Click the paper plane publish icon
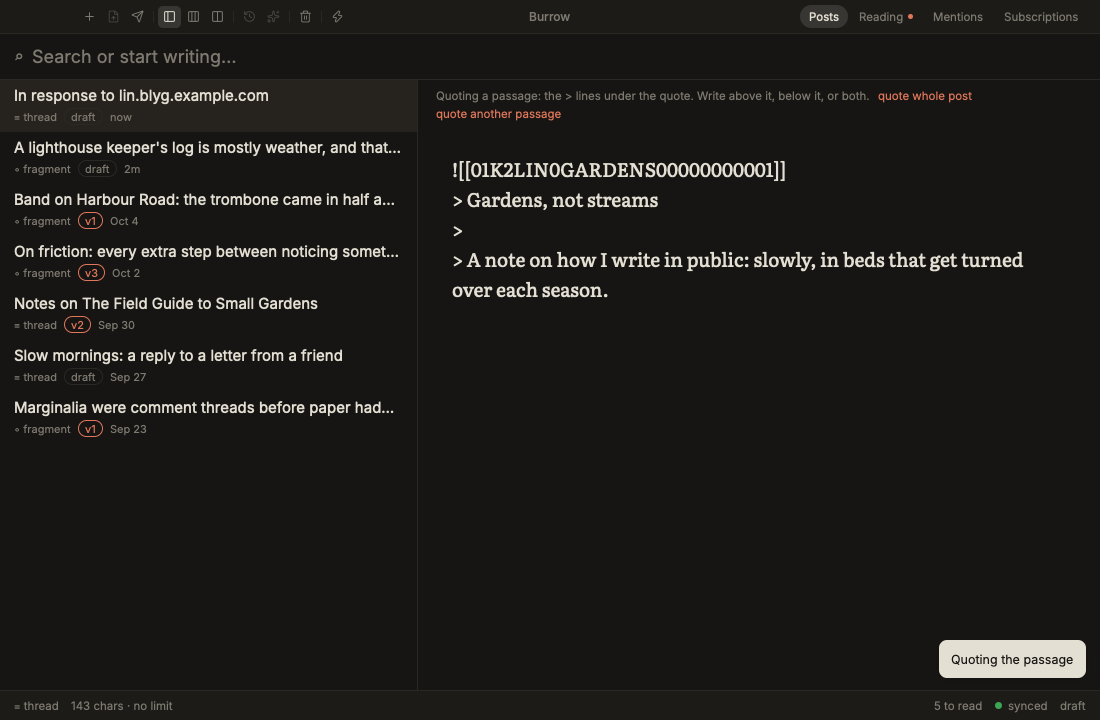1100x720 pixels. coord(138,17)
